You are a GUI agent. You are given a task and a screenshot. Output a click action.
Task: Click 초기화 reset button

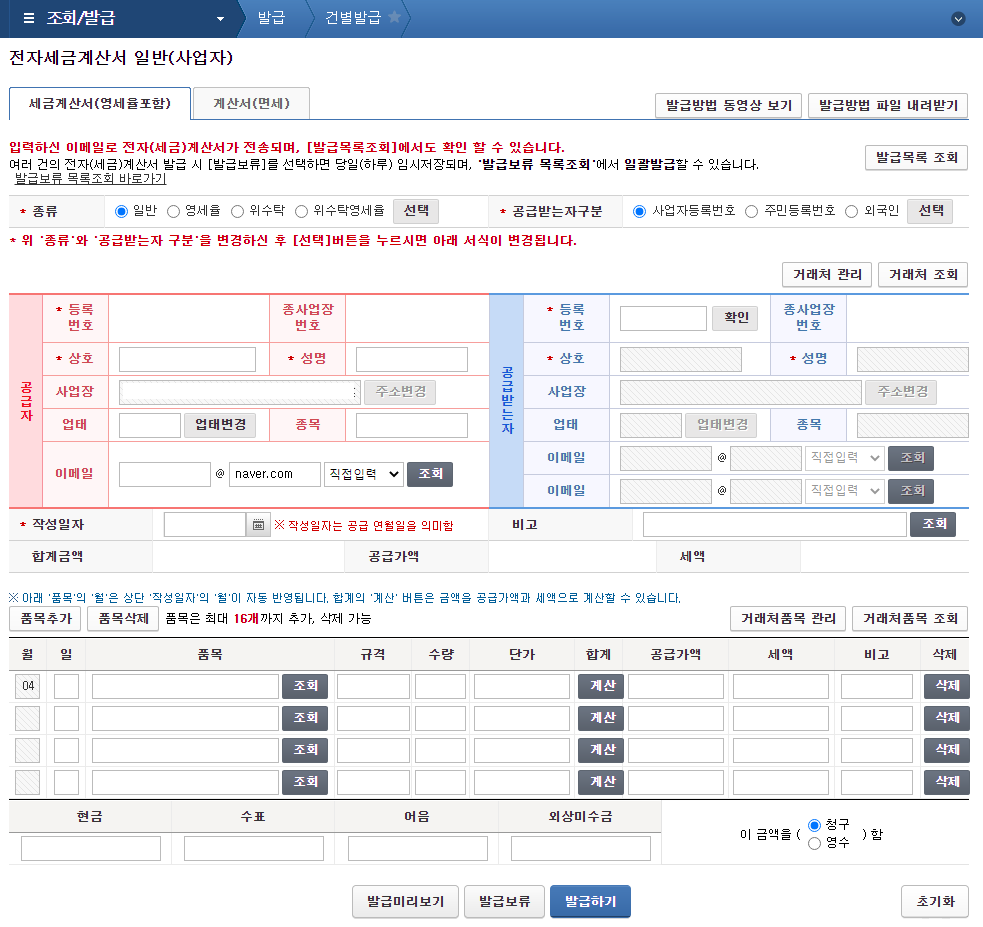point(935,902)
